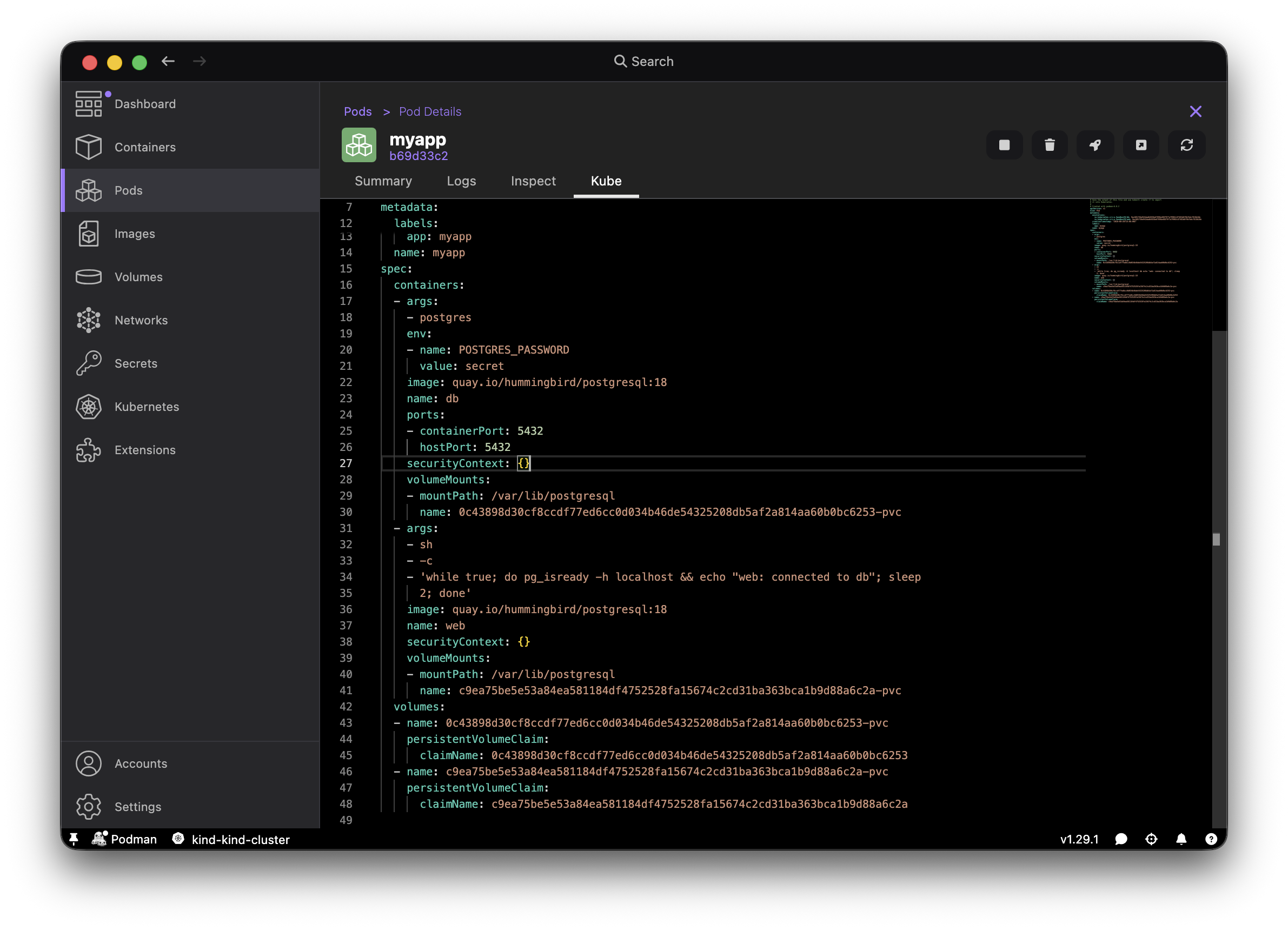Click the Podman status bar entry
This screenshot has width=1288, height=930.
(124, 839)
